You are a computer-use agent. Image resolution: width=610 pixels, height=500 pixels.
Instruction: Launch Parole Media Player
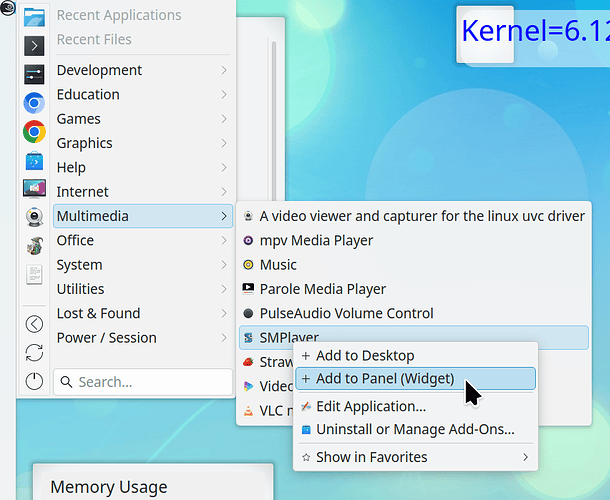pyautogui.click(x=414, y=289)
